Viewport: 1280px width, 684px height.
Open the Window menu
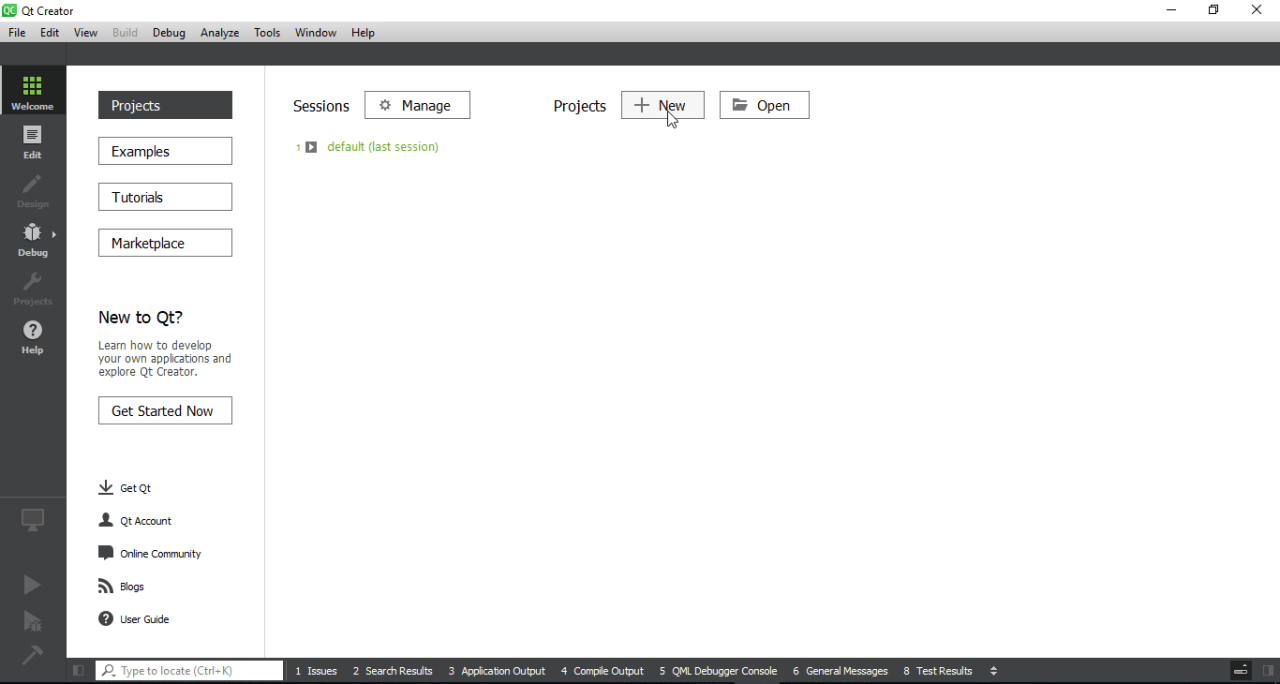tap(315, 32)
